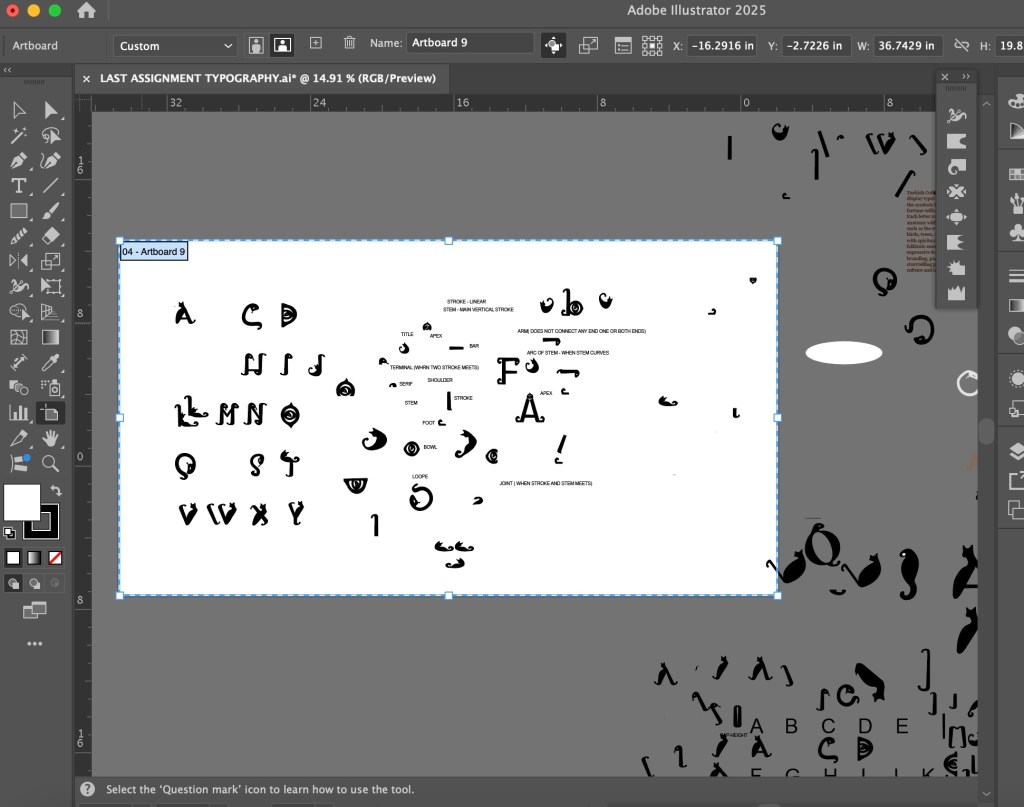
Task: Switch artboard to portrait orientation
Action: click(x=256, y=45)
